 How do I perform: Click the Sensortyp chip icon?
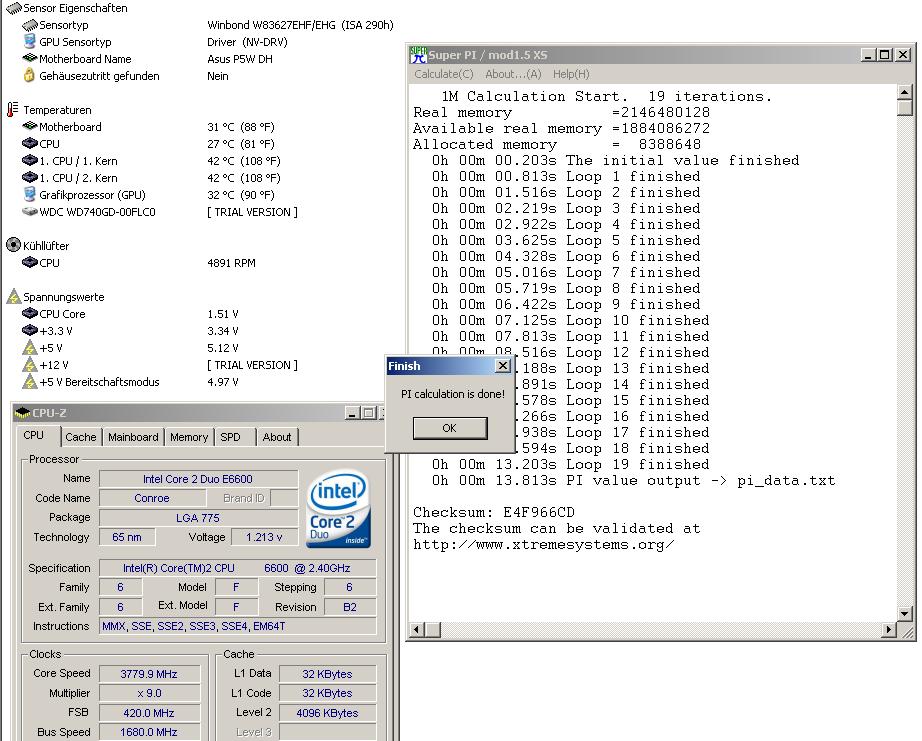coord(30,25)
